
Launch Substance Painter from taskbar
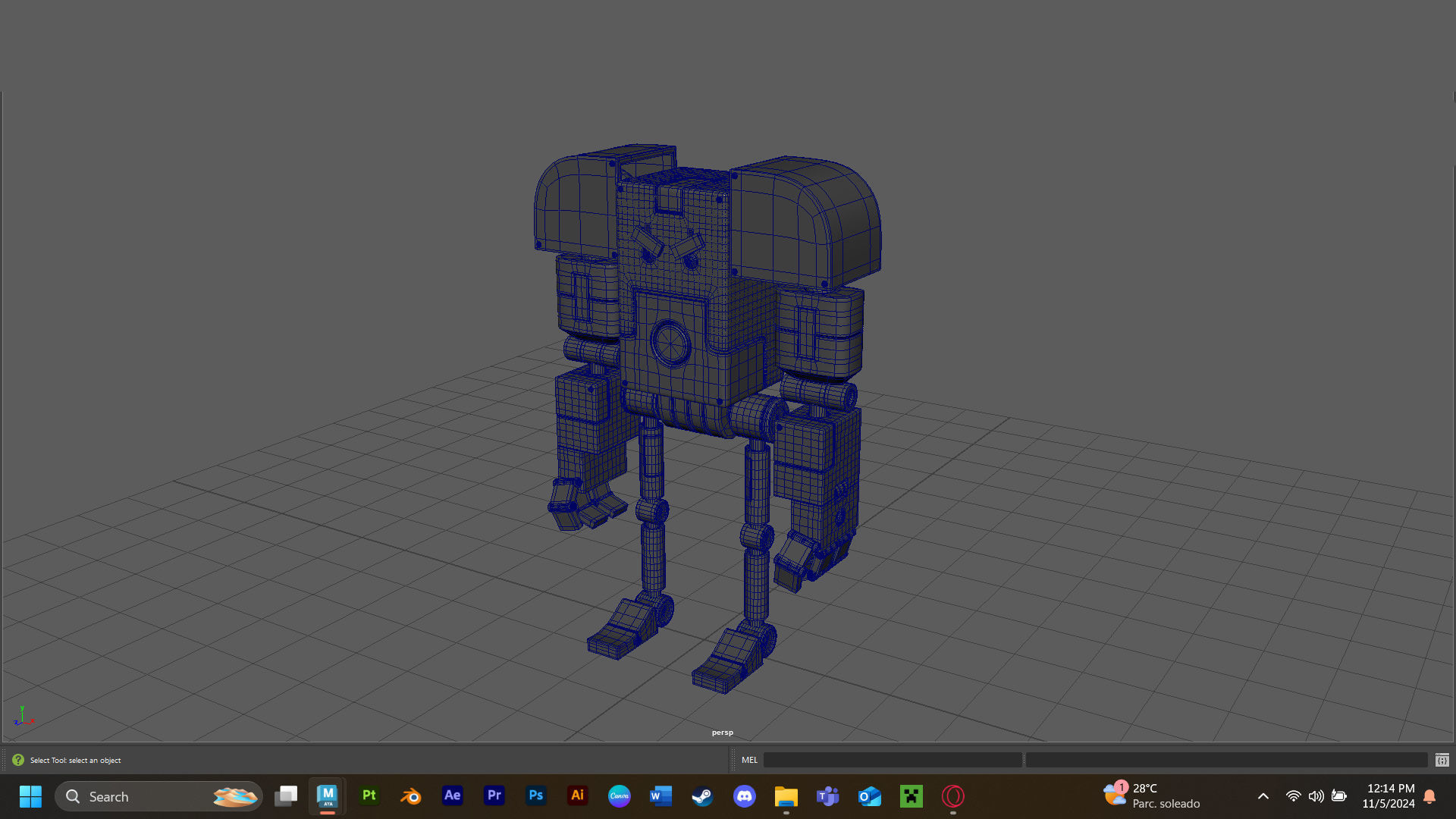(369, 796)
